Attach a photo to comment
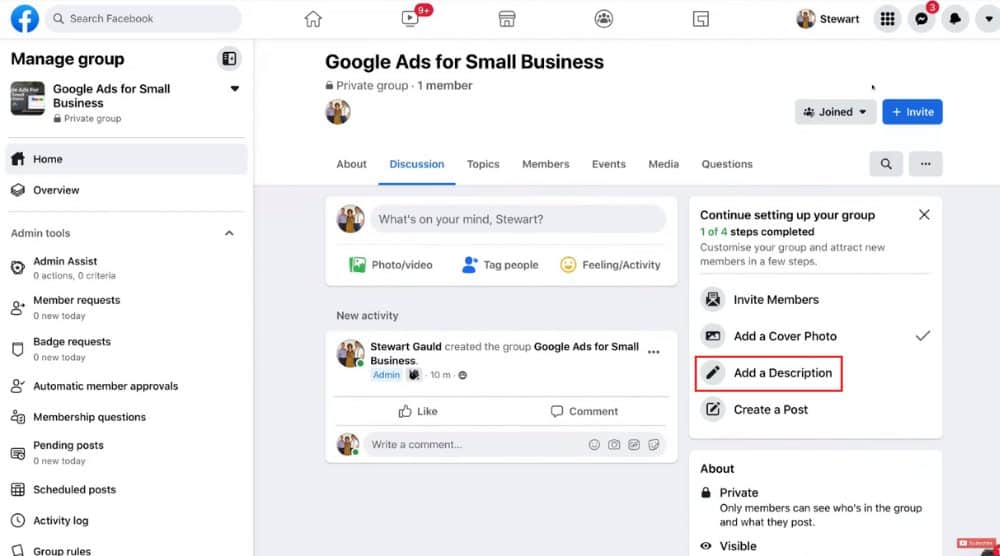 click(614, 444)
